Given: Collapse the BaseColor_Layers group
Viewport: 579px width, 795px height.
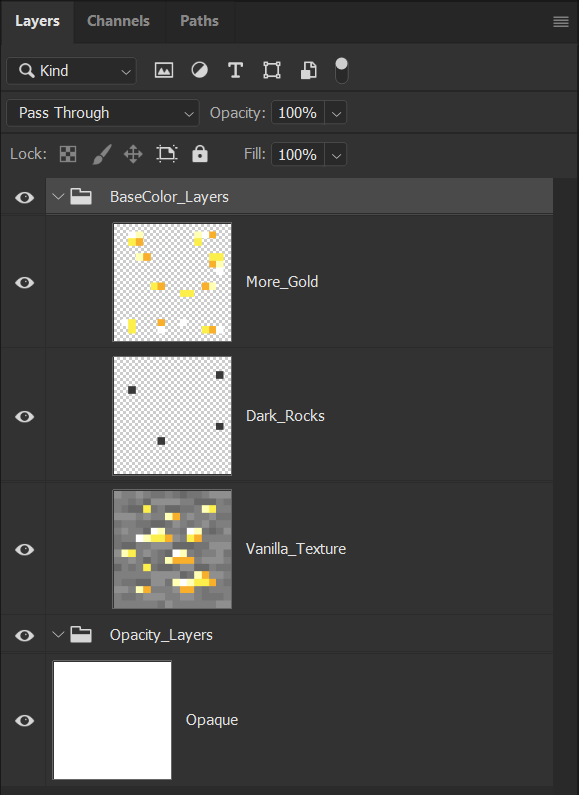Looking at the screenshot, I should 58,196.
